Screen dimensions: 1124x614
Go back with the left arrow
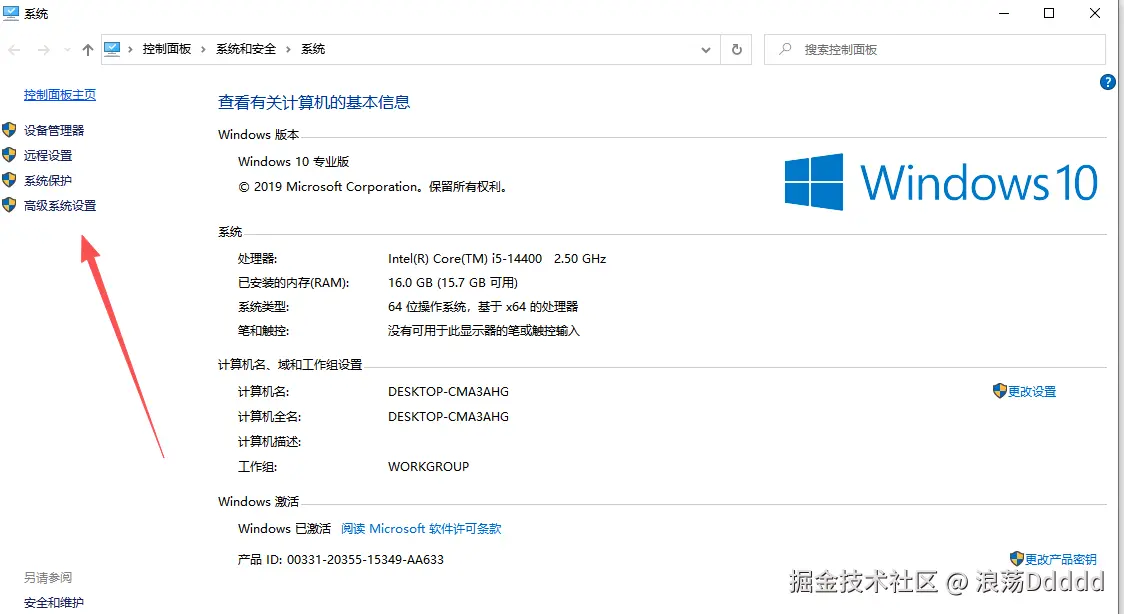14,49
